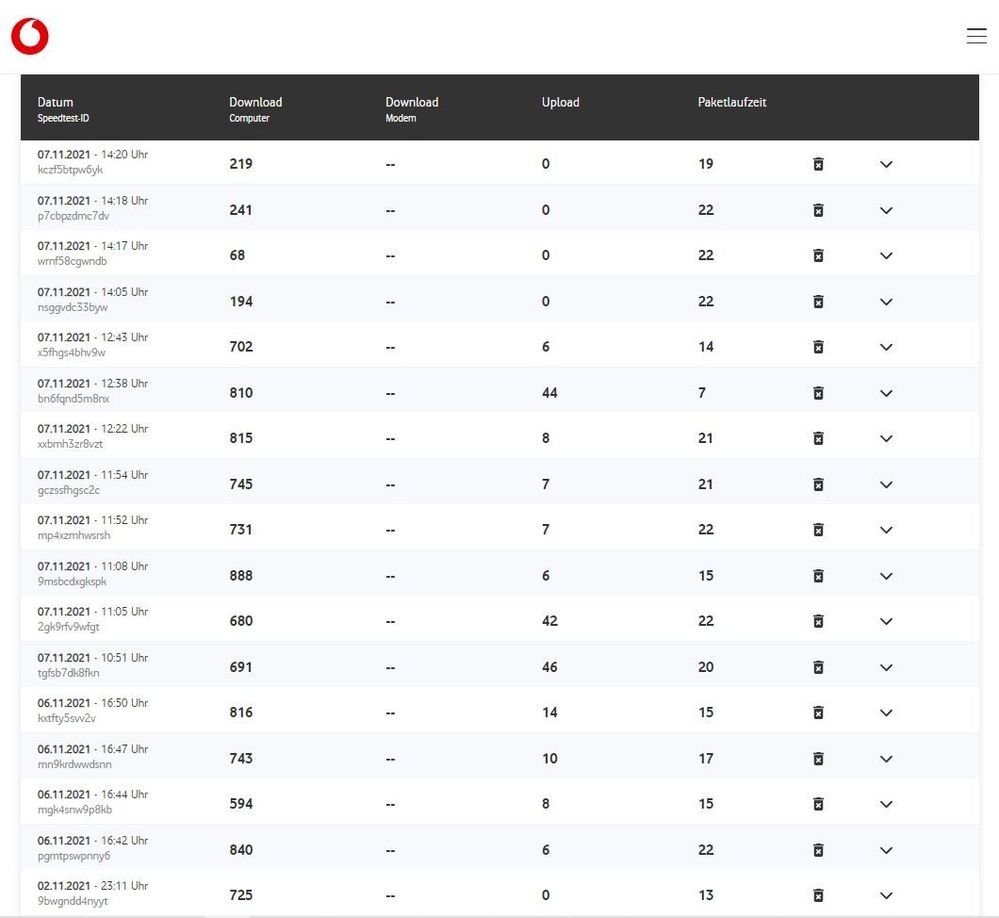Select download value 68
999x918 pixels.
pos(237,255)
